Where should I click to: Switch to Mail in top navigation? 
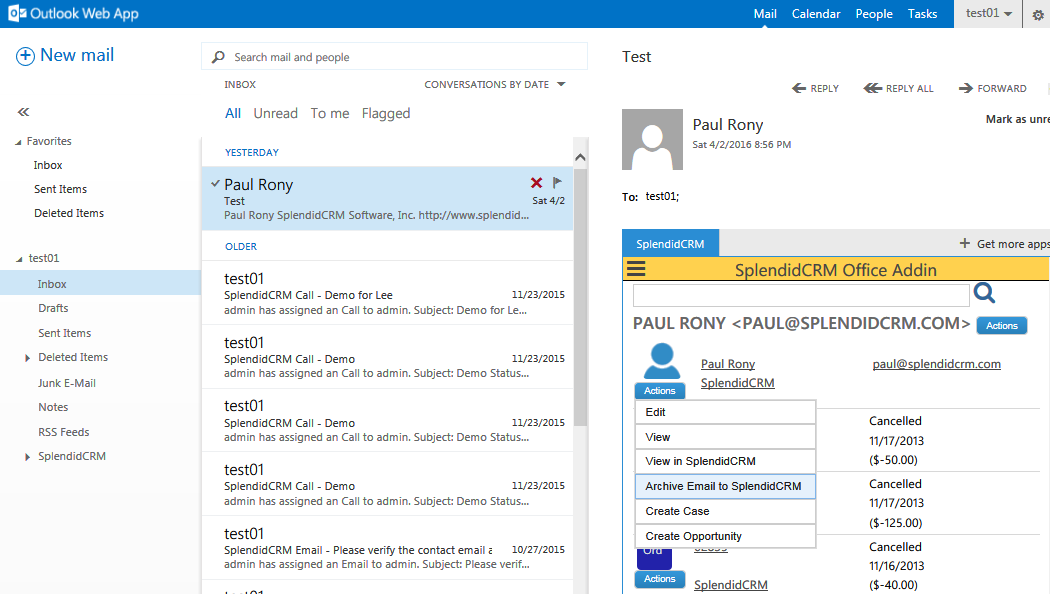click(765, 13)
